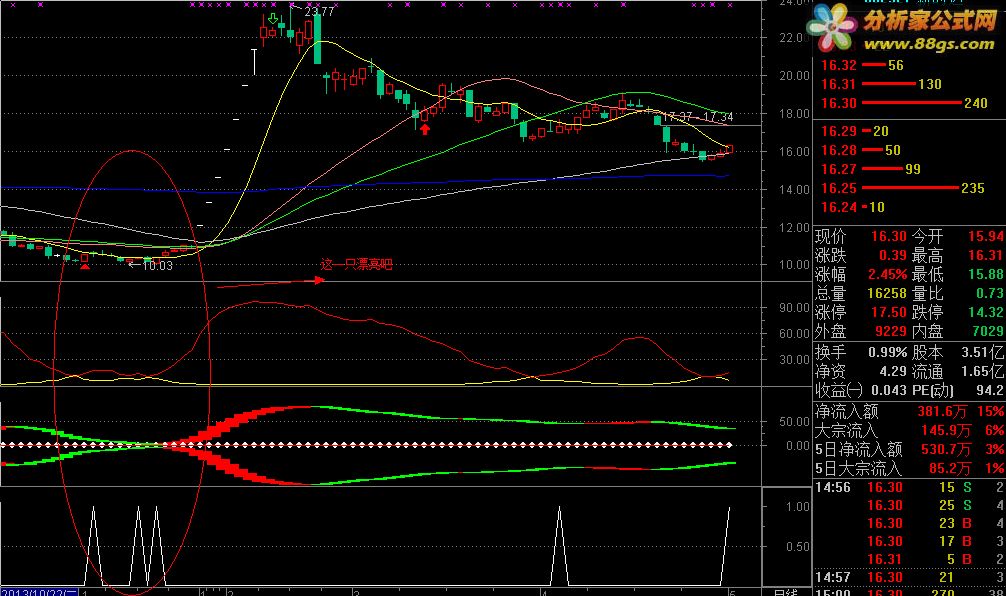Click the 涨跌 change value 0.39
Image resolution: width=1006 pixels, height=596 pixels.
(x=892, y=255)
